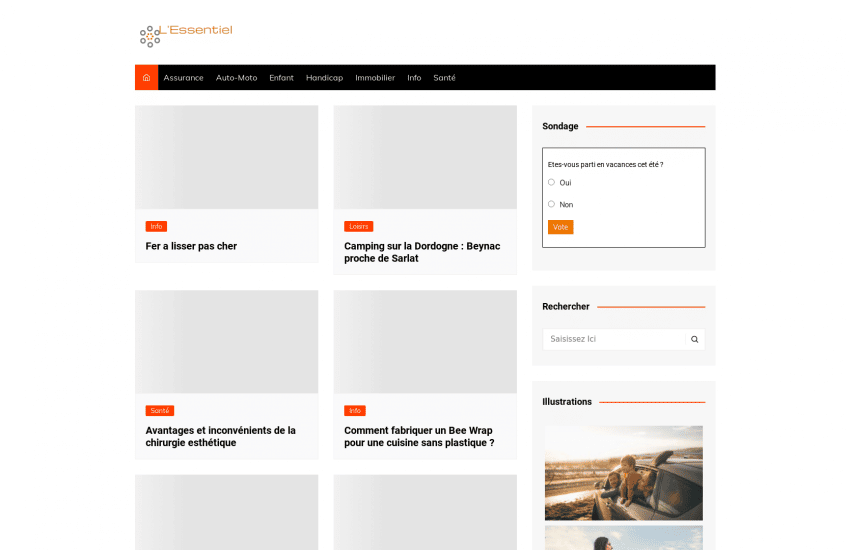Click Info tag above Bee Wrap article

355,411
